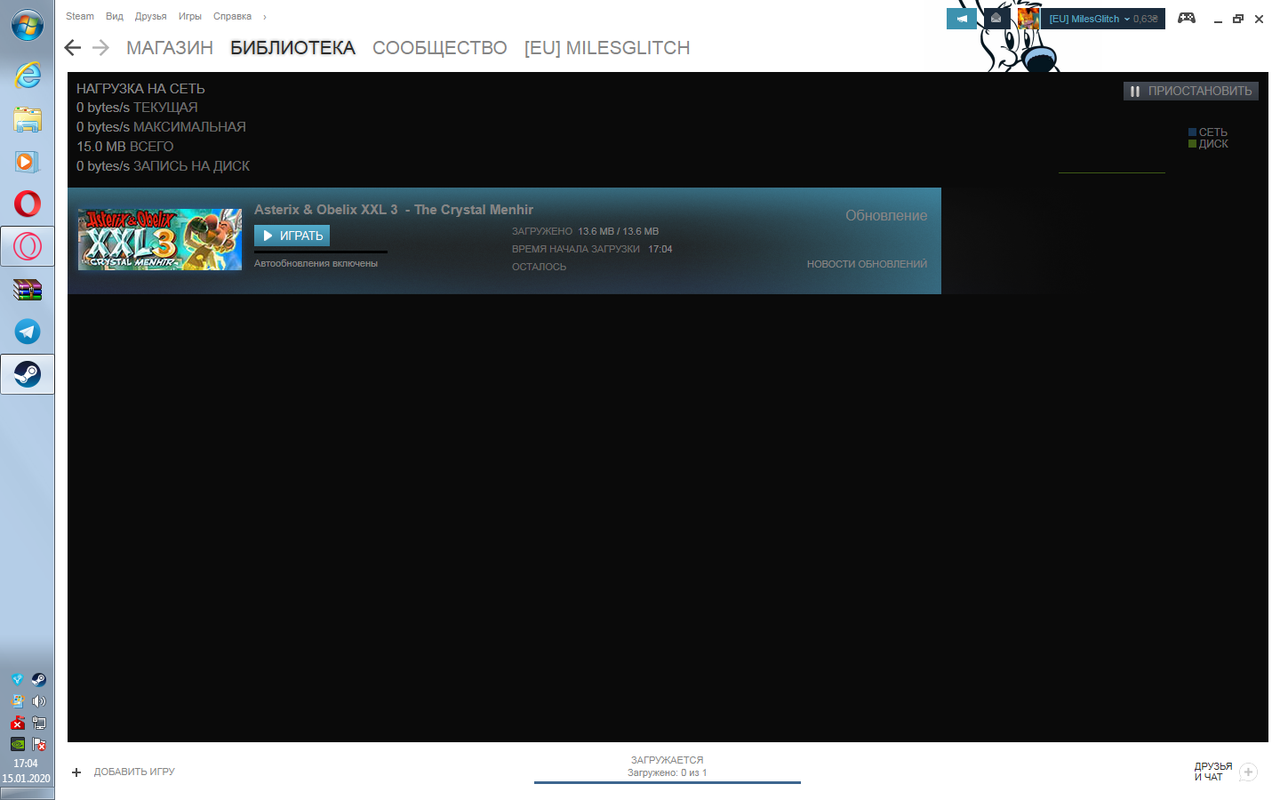This screenshot has width=1280, height=800.
Task: Open the volume speaker tray icon
Action: pyautogui.click(x=39, y=702)
